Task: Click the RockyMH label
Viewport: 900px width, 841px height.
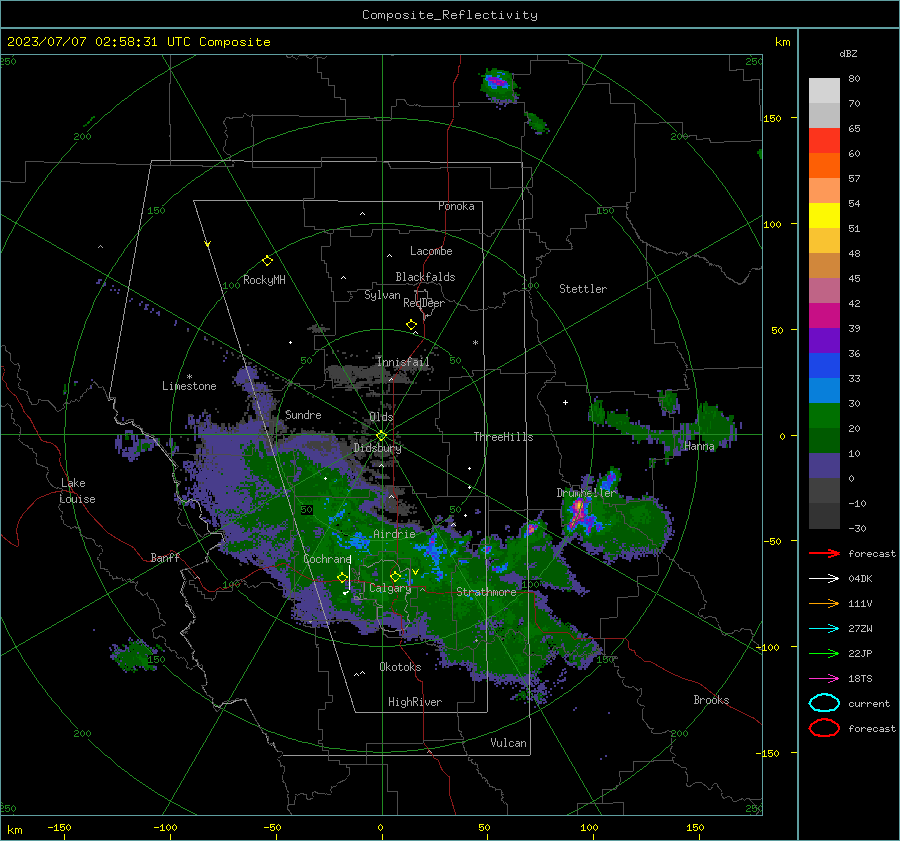Action: point(264,280)
